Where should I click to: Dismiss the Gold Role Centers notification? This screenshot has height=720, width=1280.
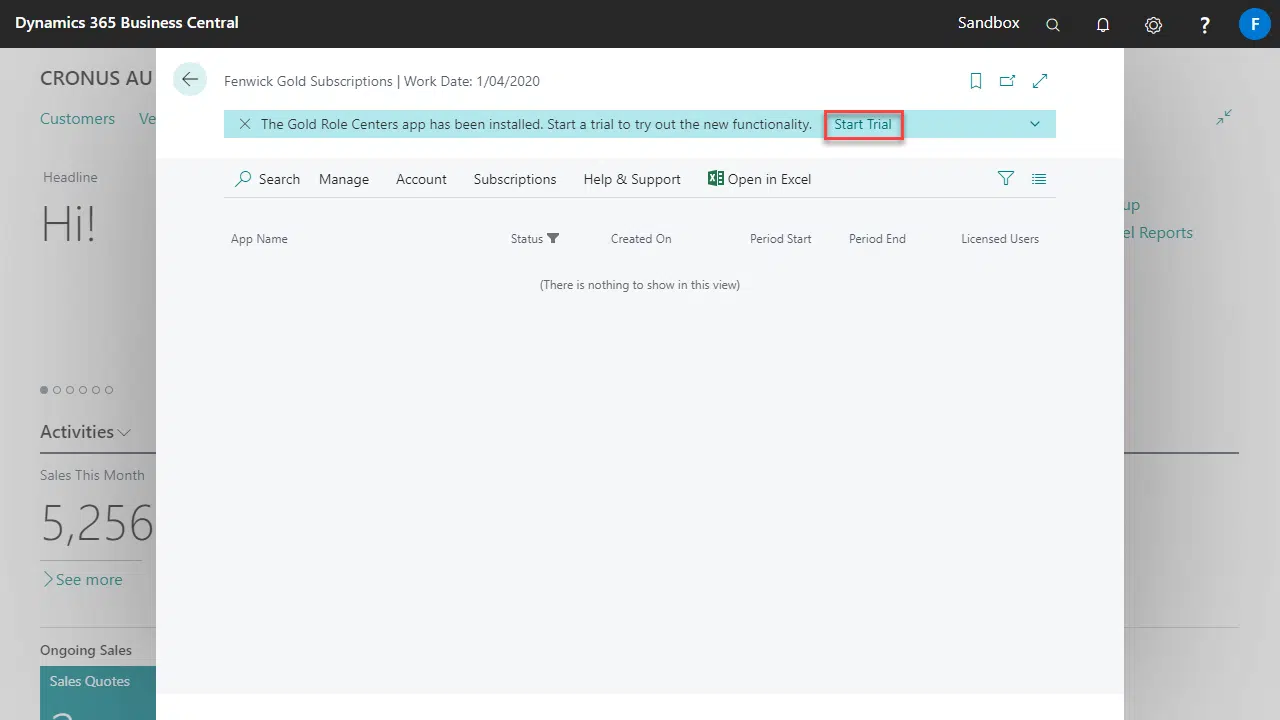(x=245, y=124)
